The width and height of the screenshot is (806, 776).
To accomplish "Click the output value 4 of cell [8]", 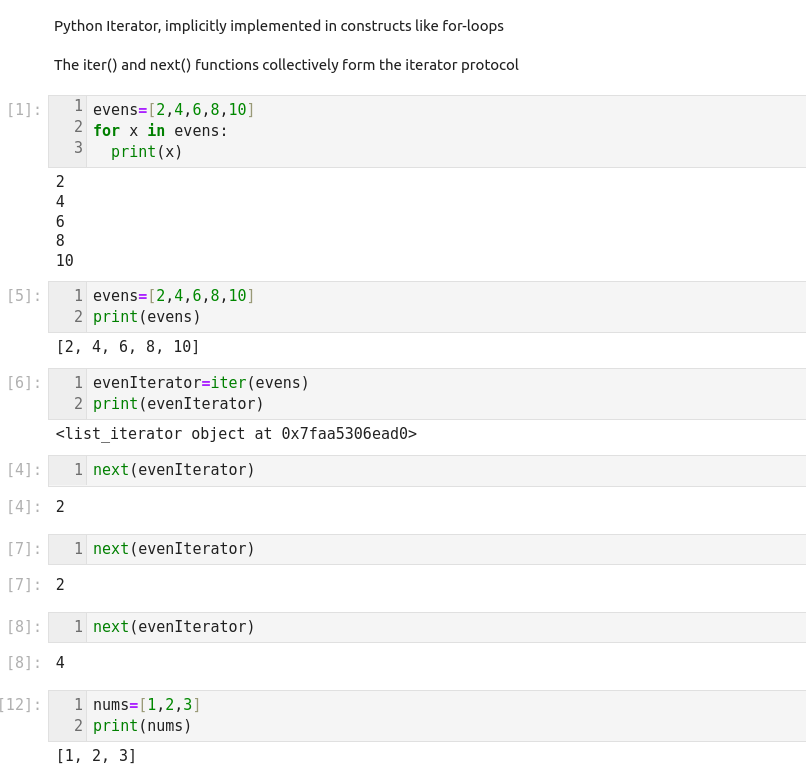I will point(60,662).
